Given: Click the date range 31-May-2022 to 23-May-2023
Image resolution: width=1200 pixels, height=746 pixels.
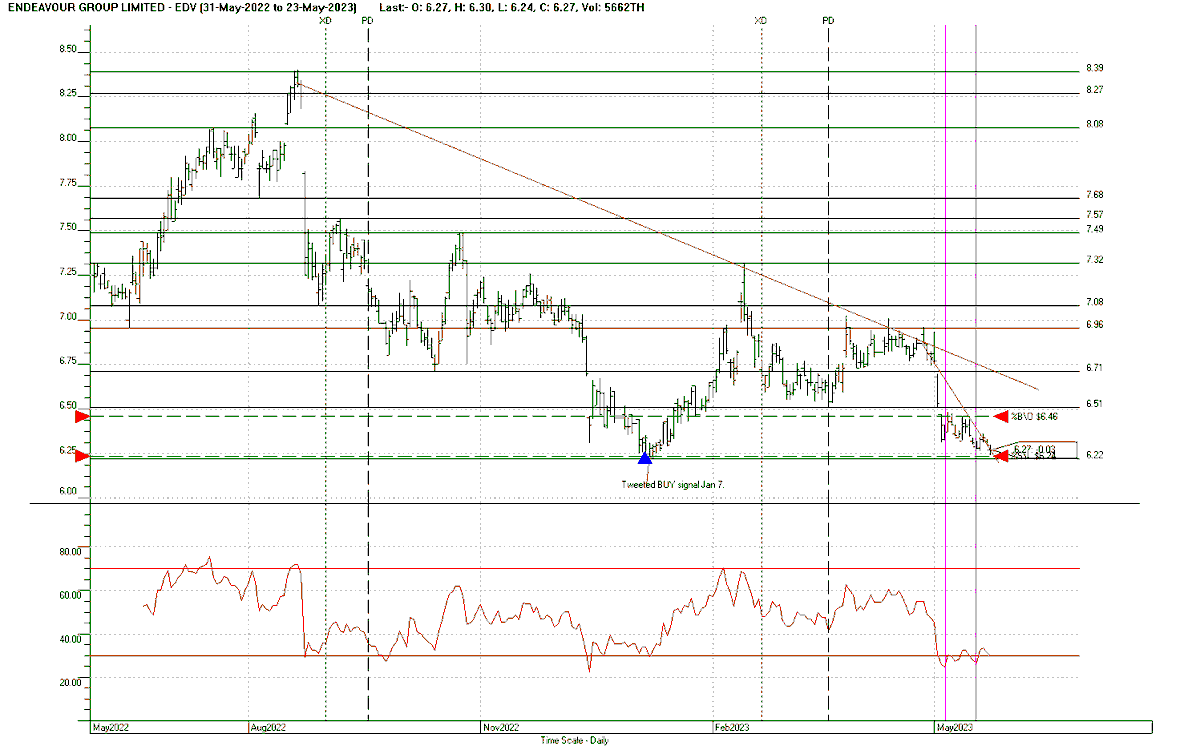Looking at the screenshot, I should point(278,7).
